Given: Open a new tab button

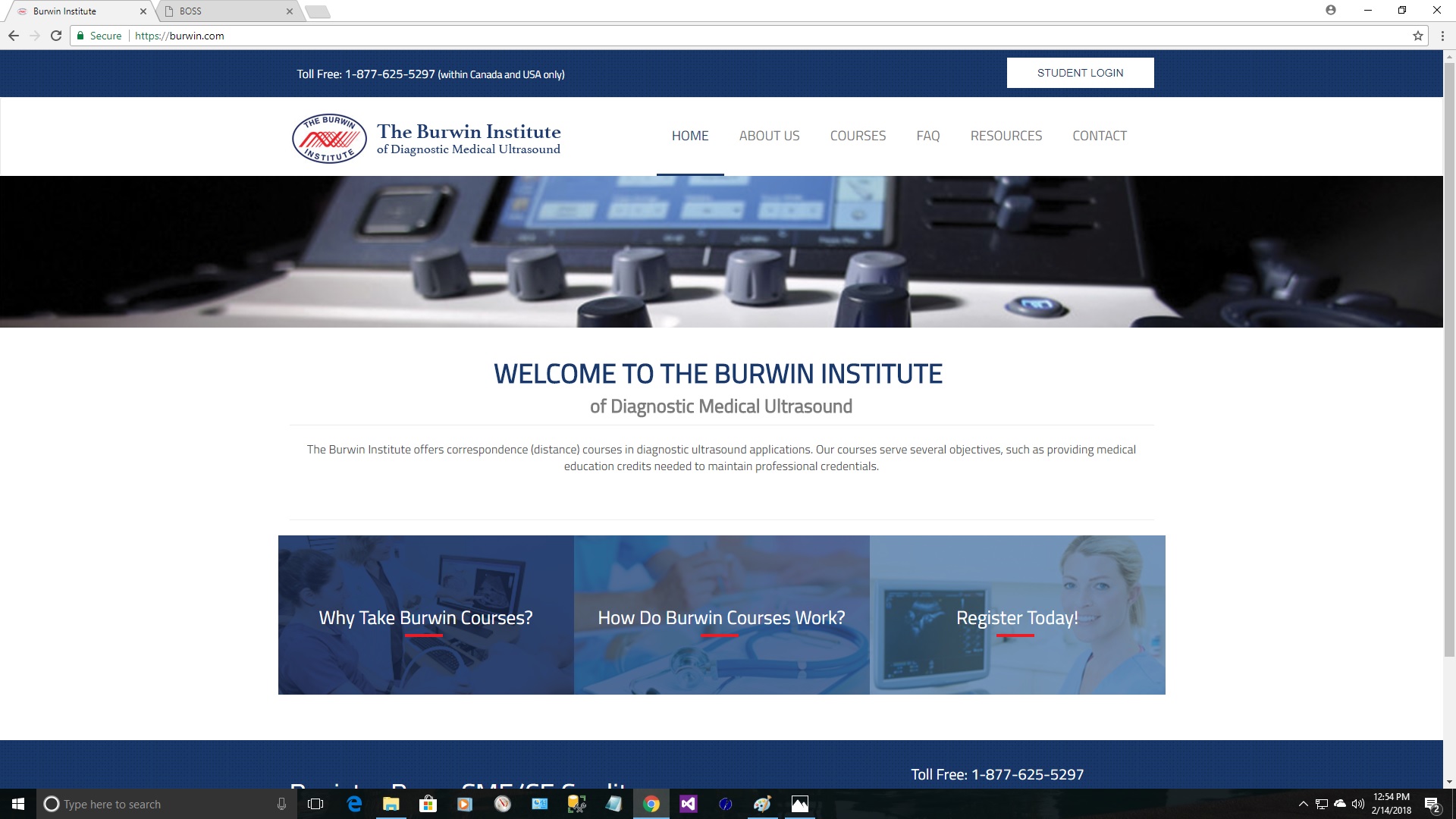Looking at the screenshot, I should point(318,11).
